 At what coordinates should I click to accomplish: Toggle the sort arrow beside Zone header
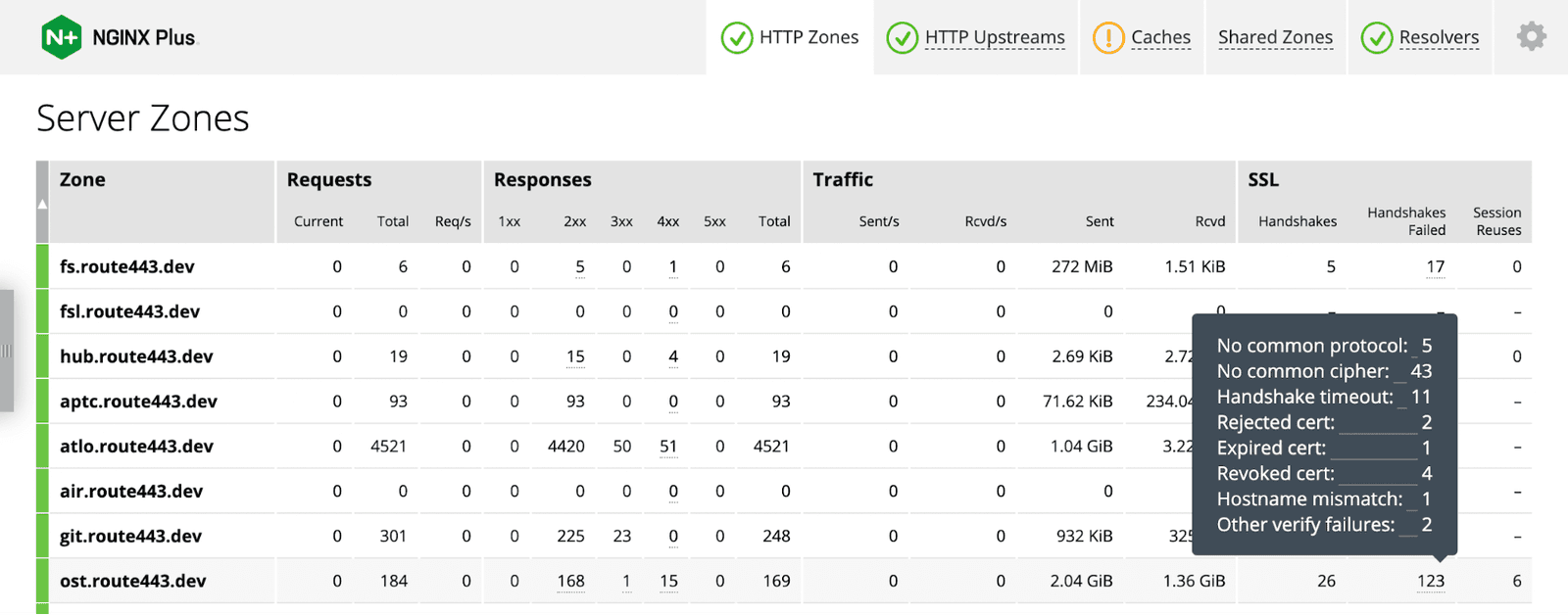tap(42, 204)
